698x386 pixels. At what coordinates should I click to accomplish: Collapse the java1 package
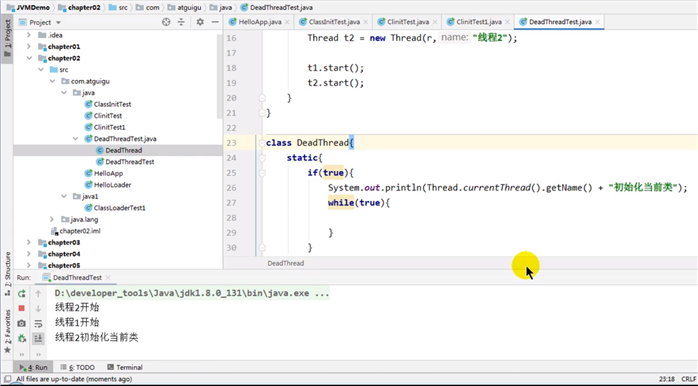point(64,196)
